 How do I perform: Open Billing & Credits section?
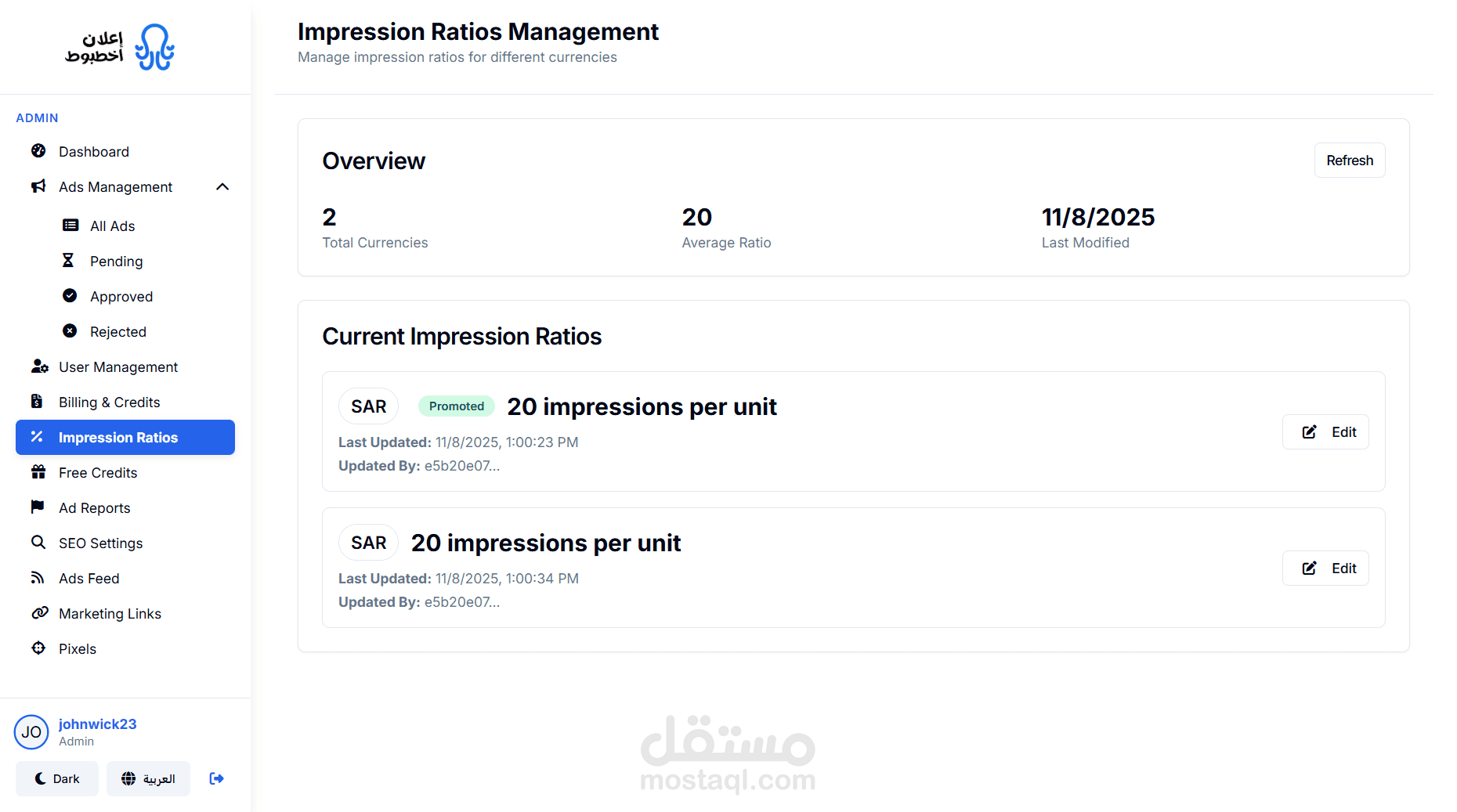(125, 402)
